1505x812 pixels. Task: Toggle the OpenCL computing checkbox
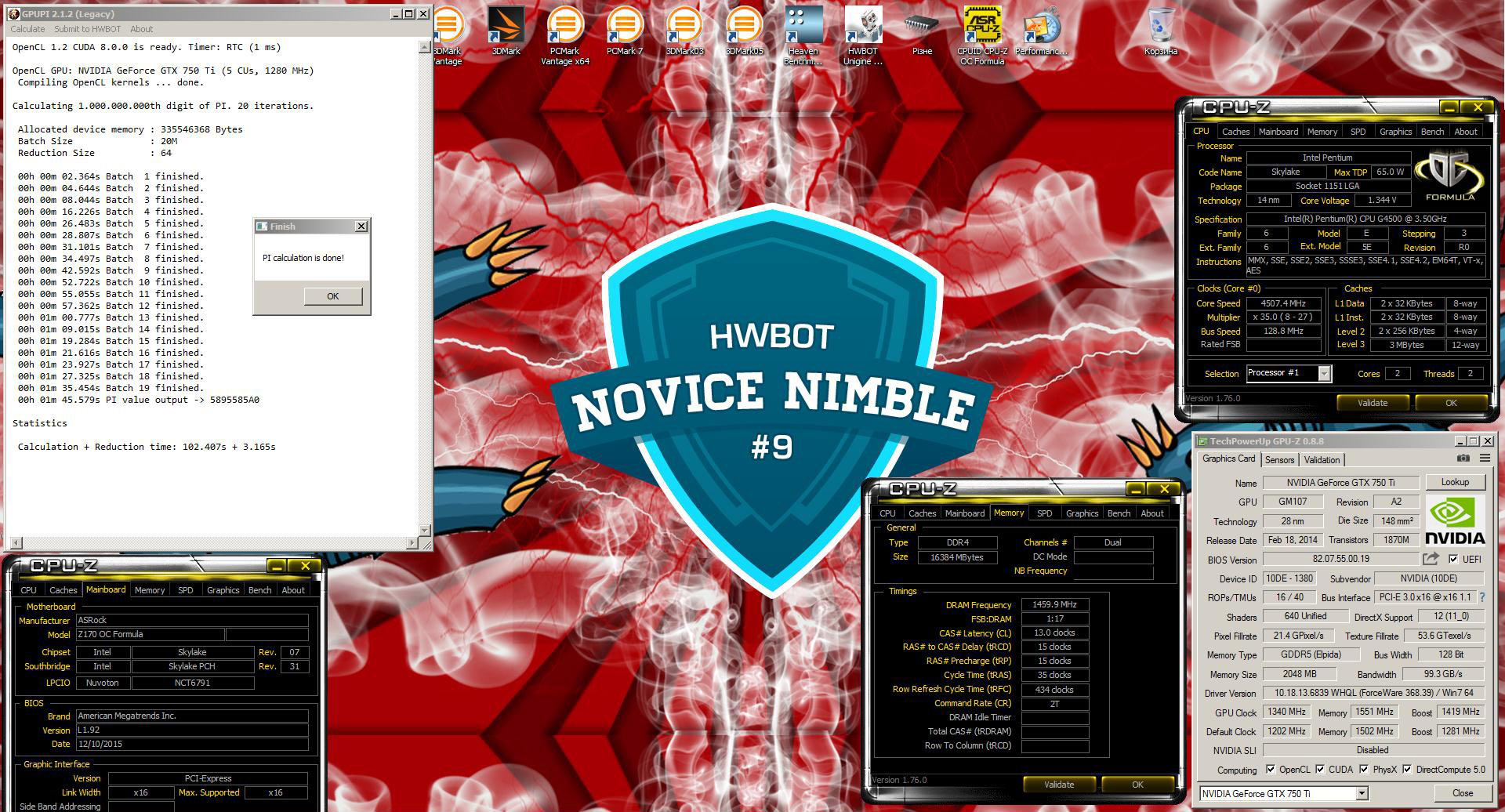pos(1270,770)
